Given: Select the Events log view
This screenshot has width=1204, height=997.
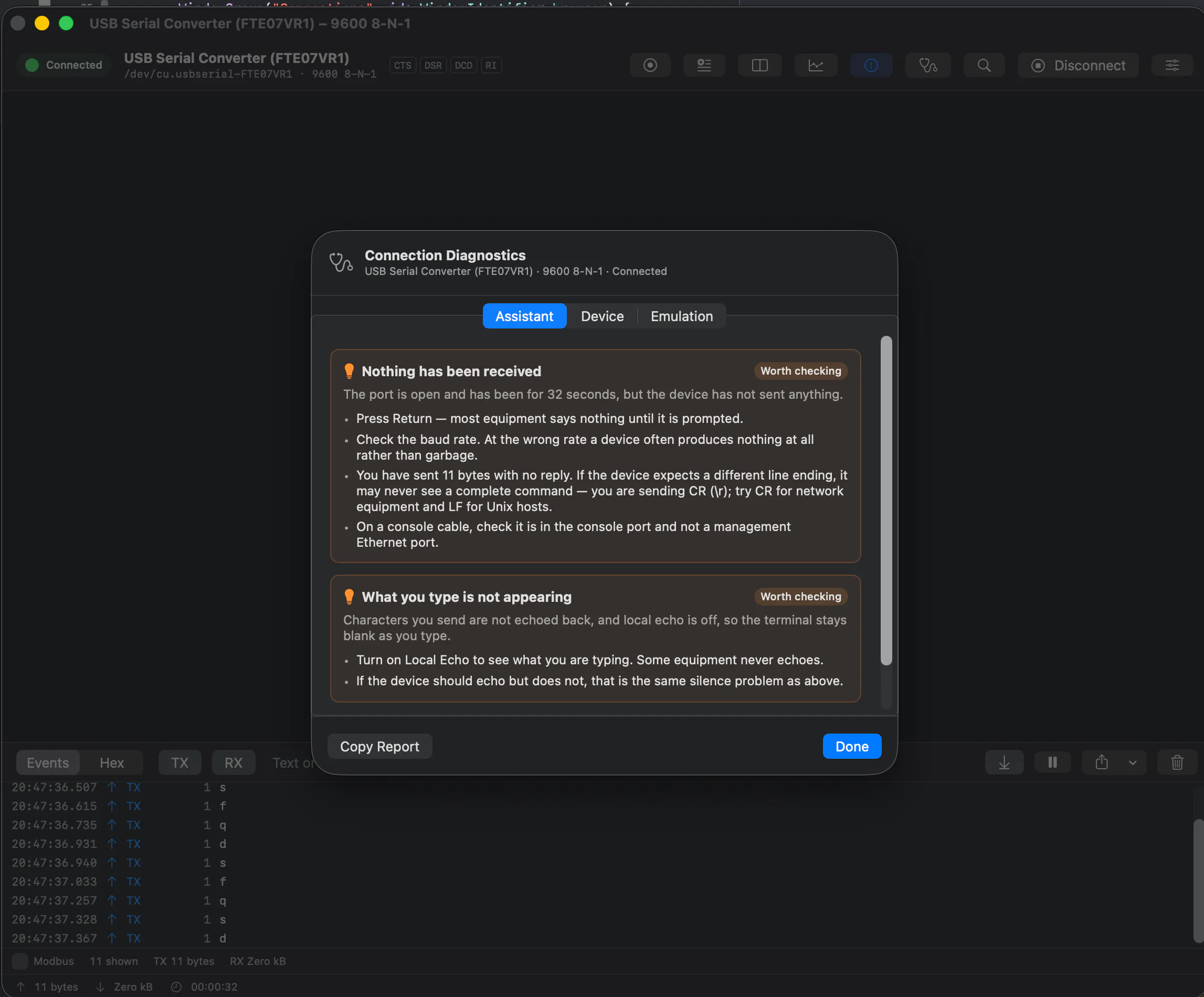Looking at the screenshot, I should (x=48, y=762).
